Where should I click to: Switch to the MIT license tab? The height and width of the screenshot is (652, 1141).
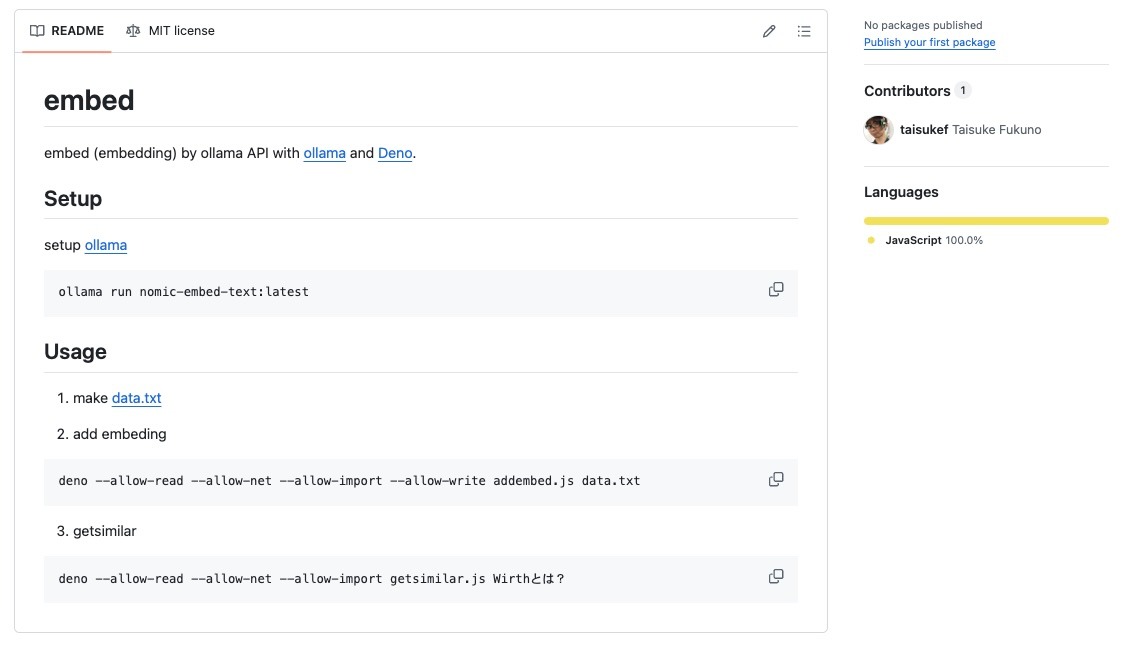[x=181, y=31]
